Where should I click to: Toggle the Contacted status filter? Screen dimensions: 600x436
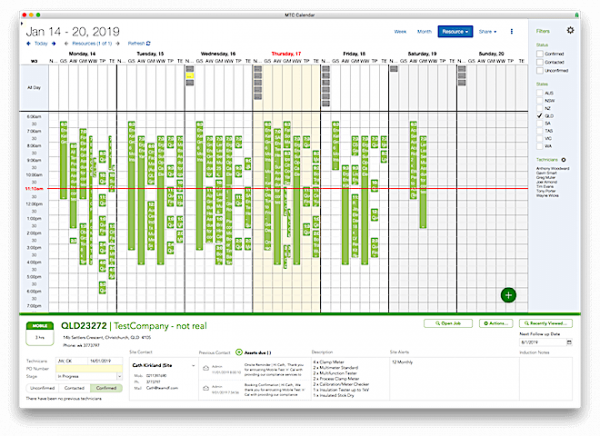point(540,62)
